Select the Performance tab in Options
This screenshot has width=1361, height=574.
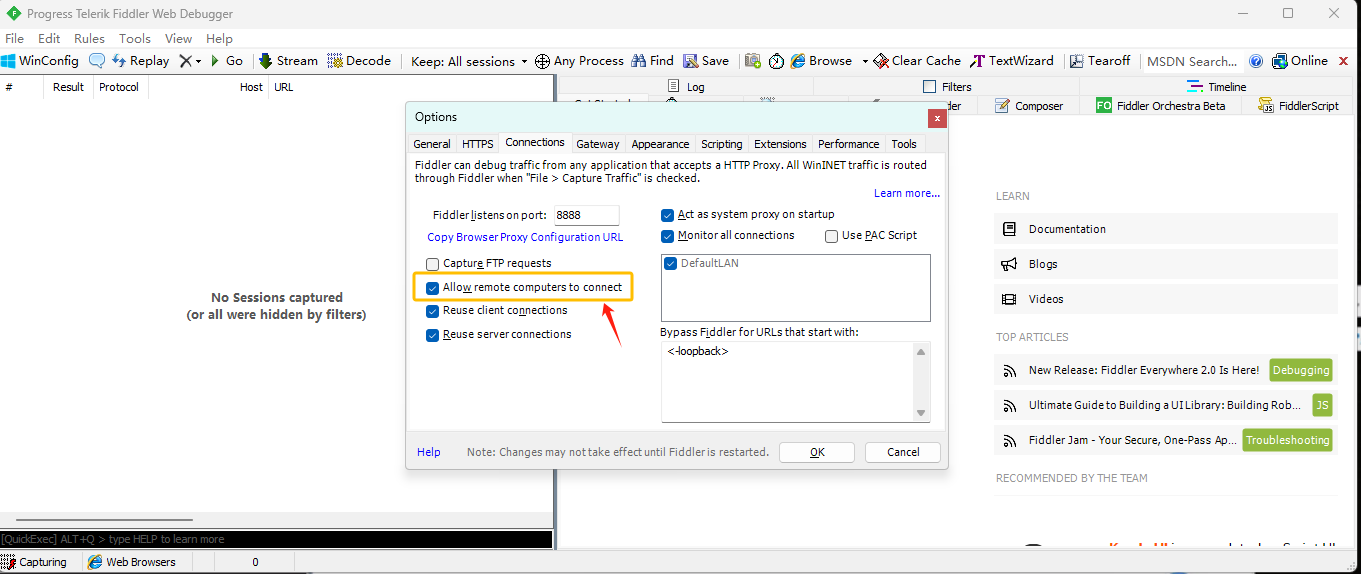(x=848, y=144)
